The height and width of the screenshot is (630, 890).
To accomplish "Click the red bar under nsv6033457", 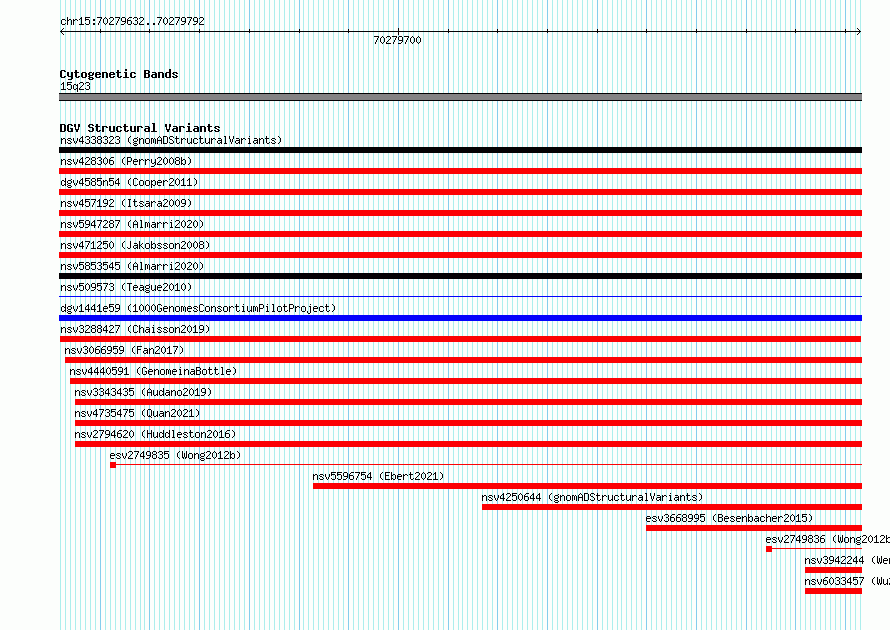I will [x=833, y=591].
